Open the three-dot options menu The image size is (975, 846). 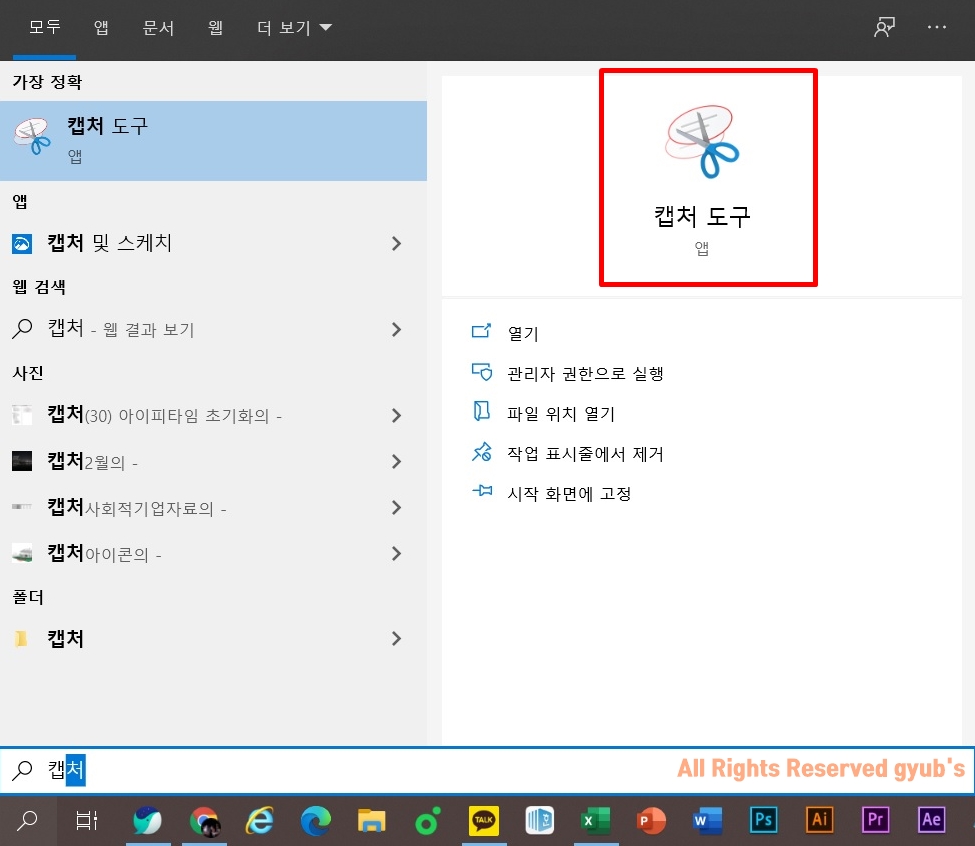pos(936,27)
